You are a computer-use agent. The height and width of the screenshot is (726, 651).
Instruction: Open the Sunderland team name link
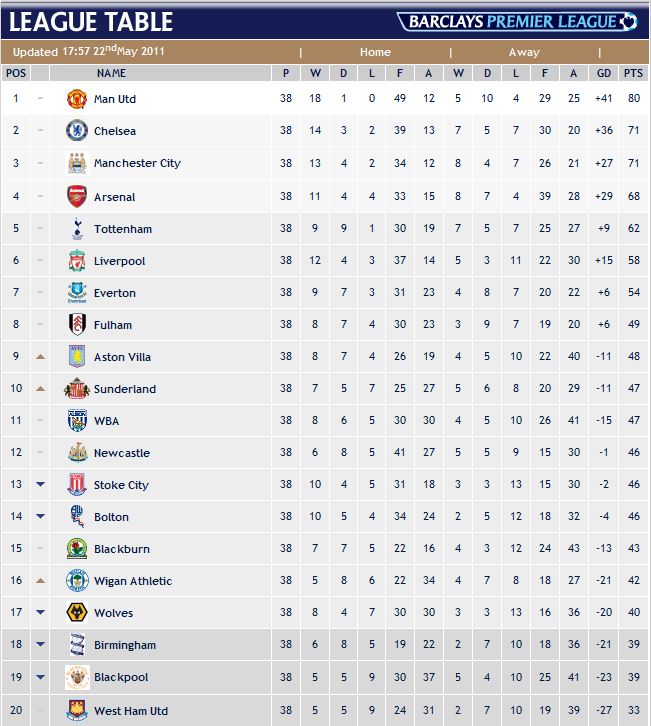(125, 389)
